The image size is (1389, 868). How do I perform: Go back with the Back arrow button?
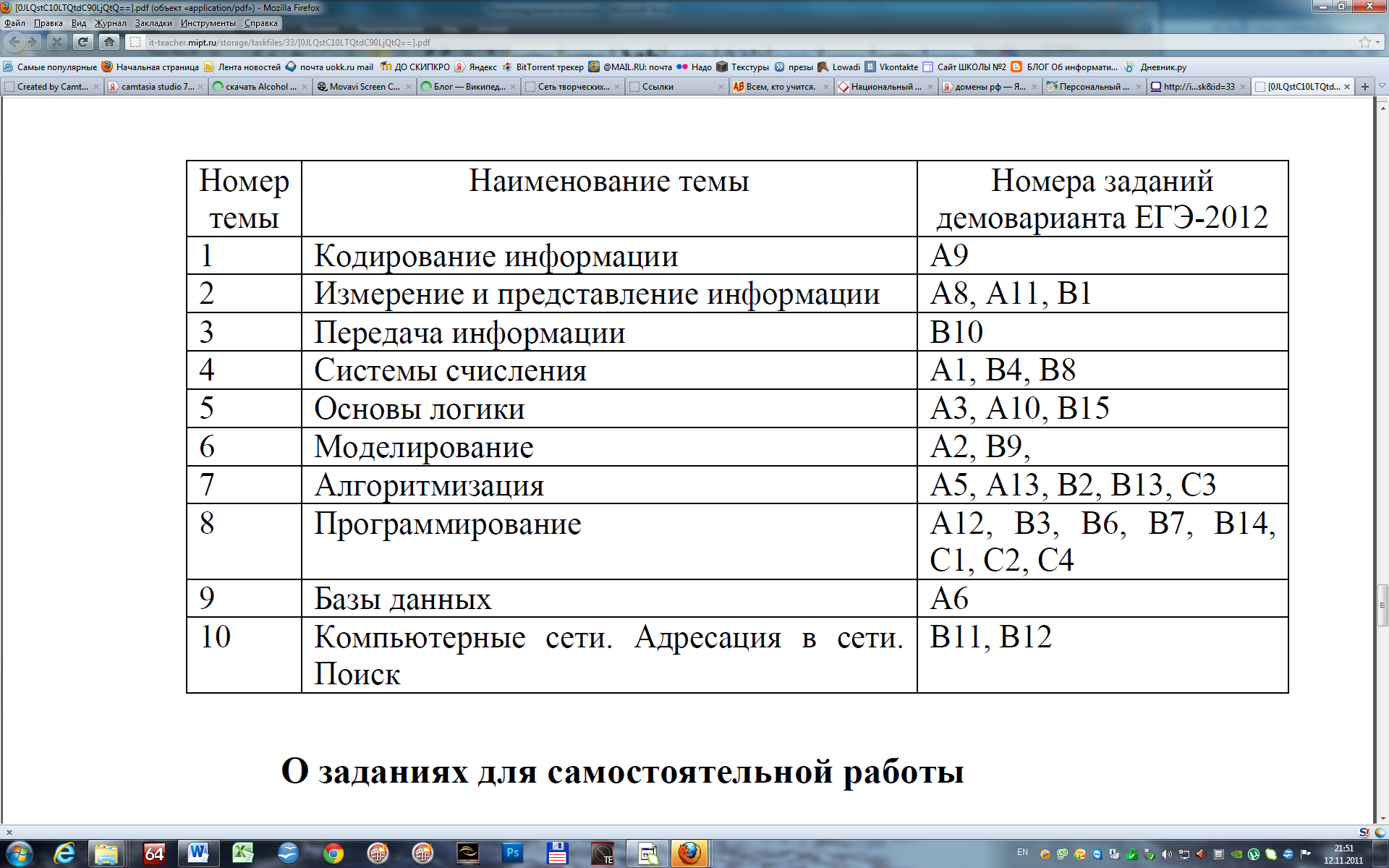(x=14, y=42)
